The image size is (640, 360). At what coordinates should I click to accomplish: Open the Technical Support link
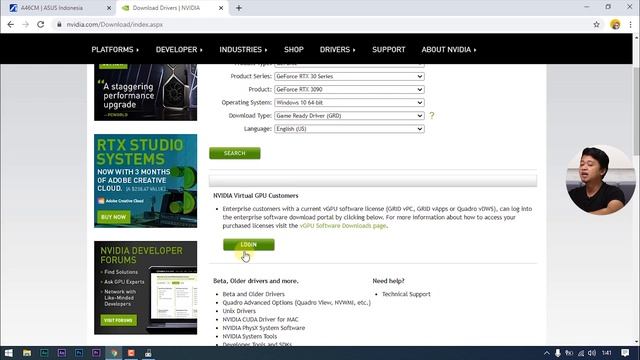click(406, 294)
